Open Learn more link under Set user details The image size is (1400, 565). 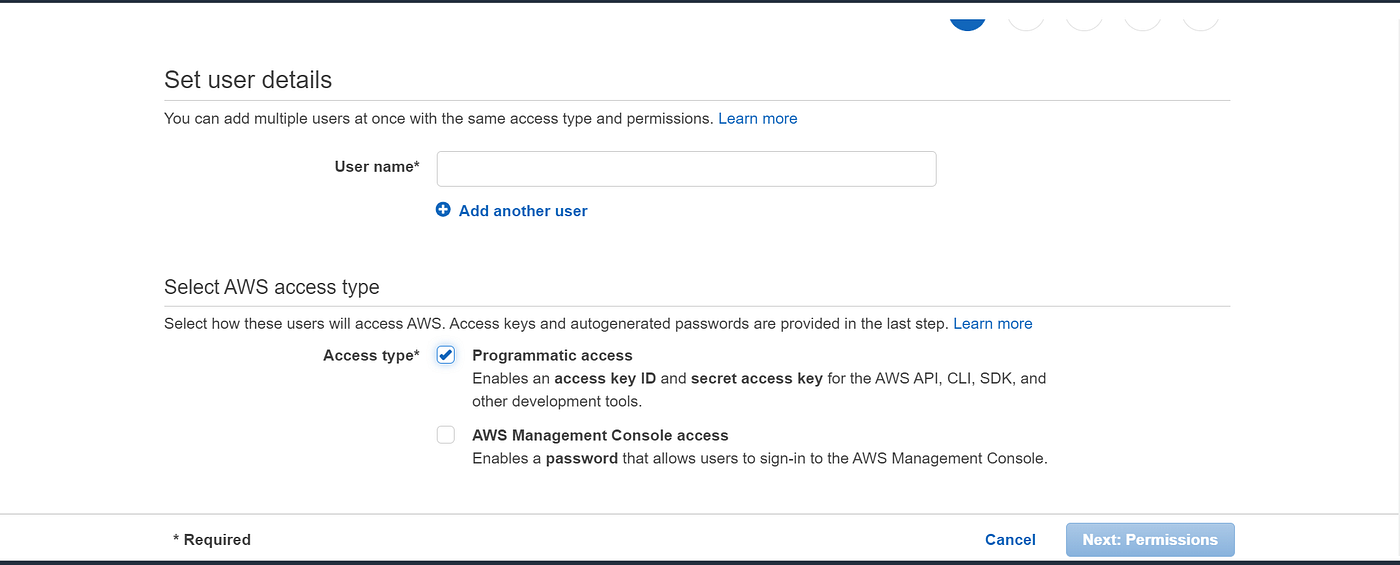[757, 118]
